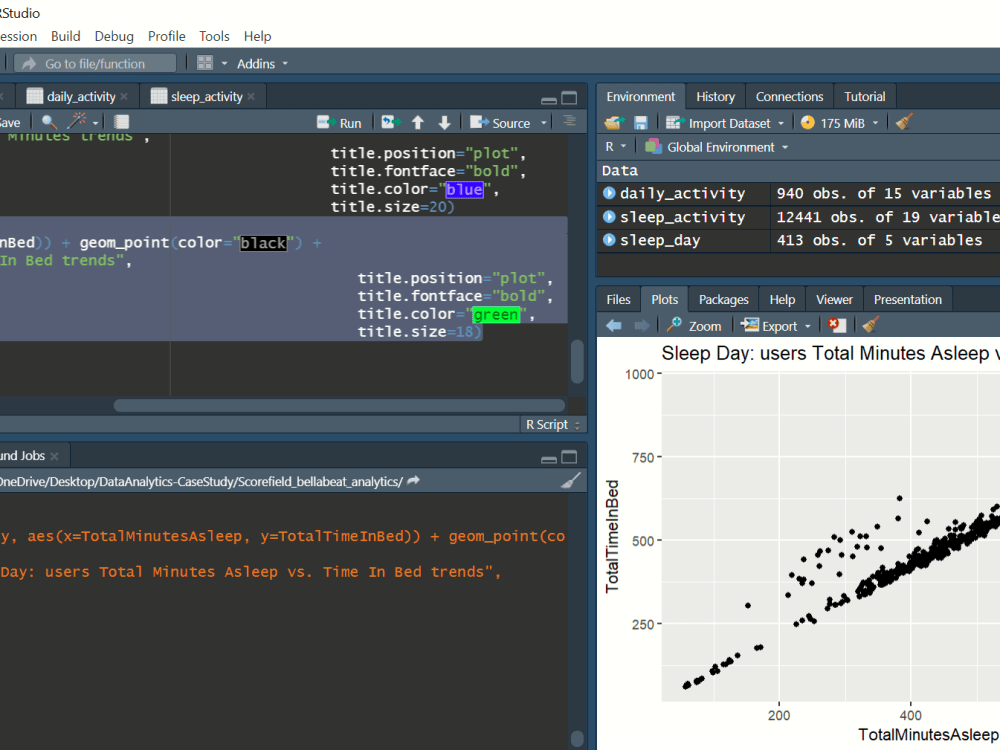
Task: Expand the panes layout dropdown arrow
Action: pos(224,64)
